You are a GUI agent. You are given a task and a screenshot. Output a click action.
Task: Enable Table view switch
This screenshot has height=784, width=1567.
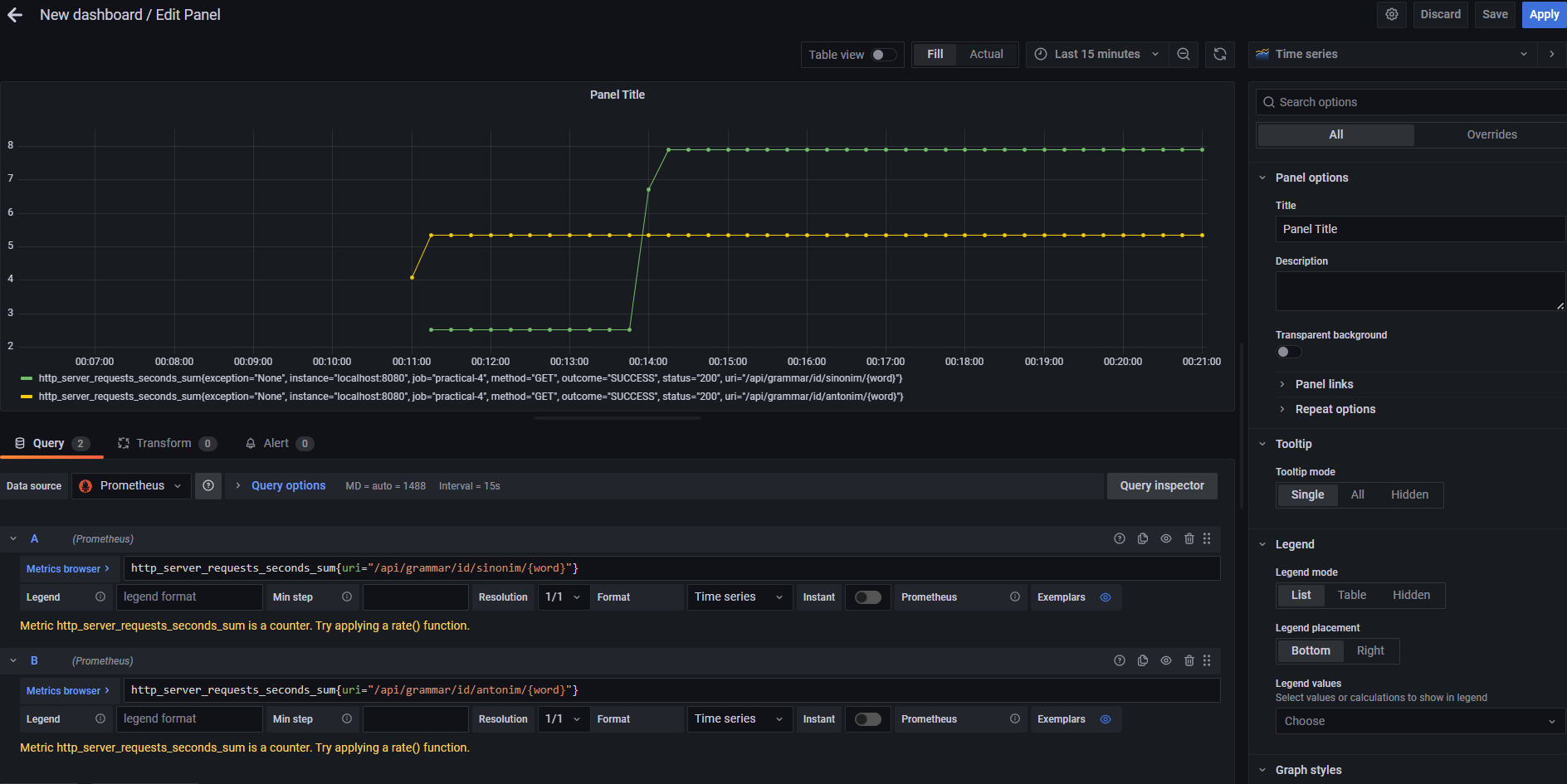click(x=884, y=55)
